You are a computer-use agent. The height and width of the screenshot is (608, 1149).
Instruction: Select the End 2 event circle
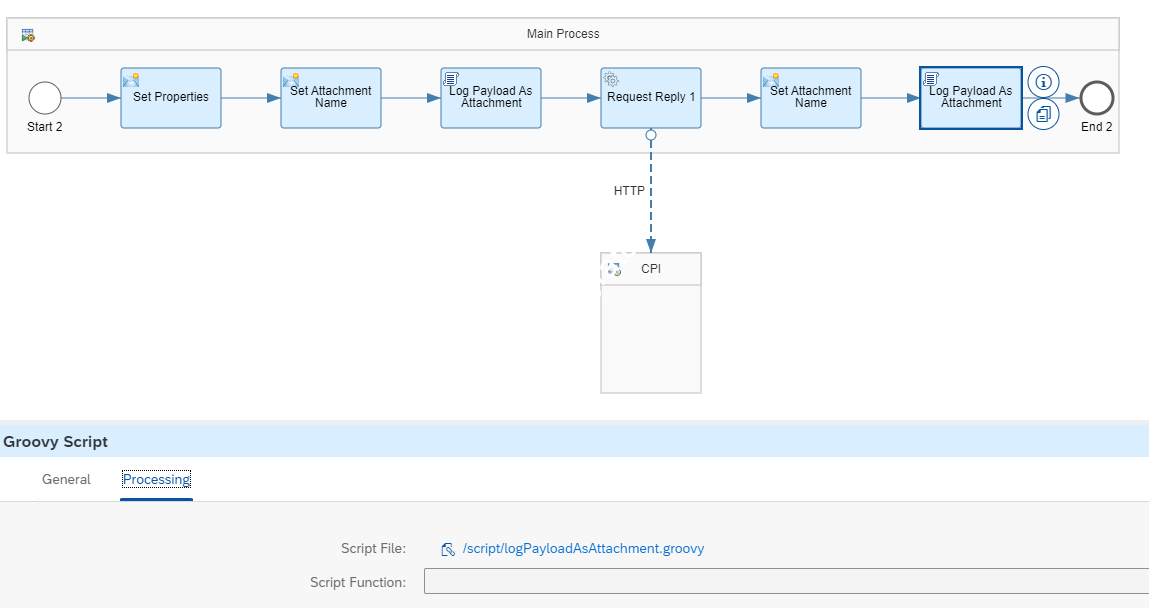(x=1097, y=98)
